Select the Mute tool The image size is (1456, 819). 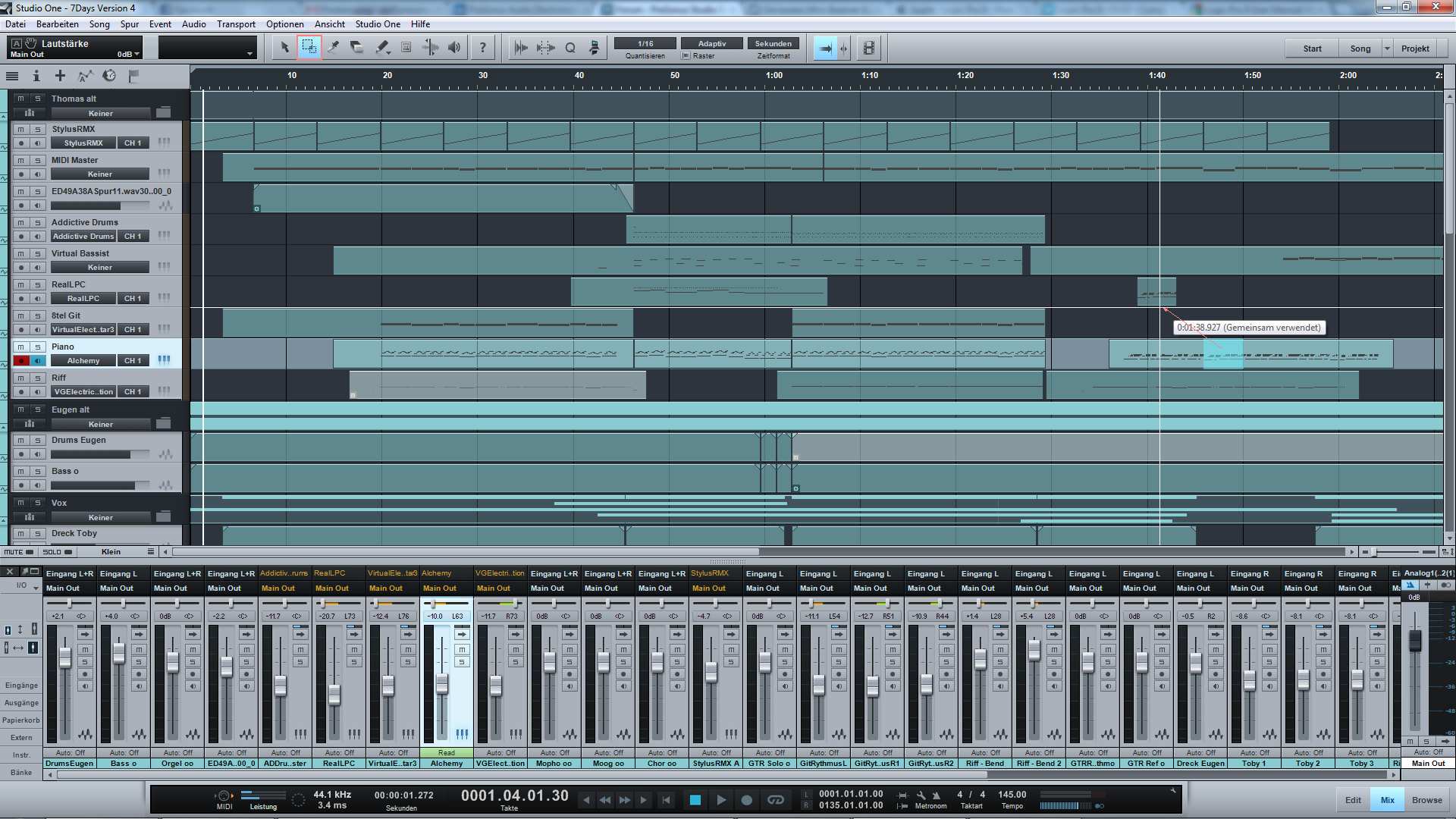[406, 48]
